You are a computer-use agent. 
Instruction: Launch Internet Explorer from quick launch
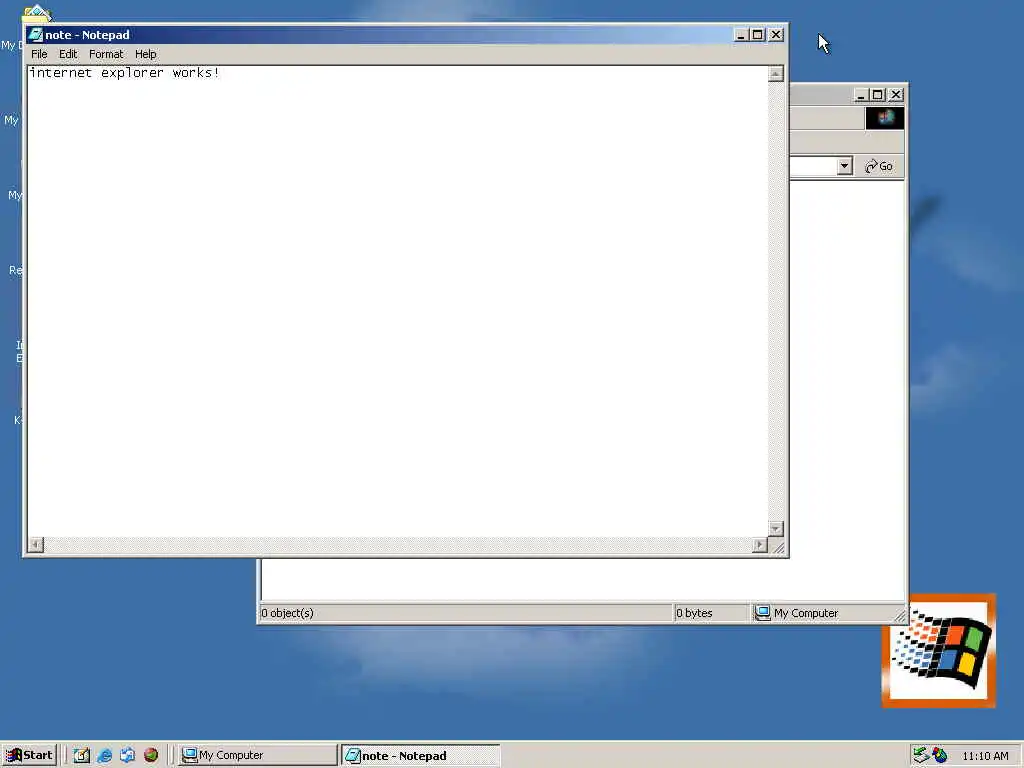coord(104,755)
